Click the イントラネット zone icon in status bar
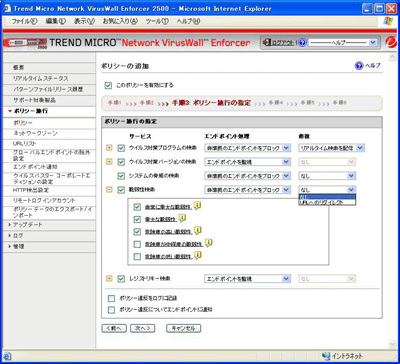The image size is (400, 364). pos(326,356)
